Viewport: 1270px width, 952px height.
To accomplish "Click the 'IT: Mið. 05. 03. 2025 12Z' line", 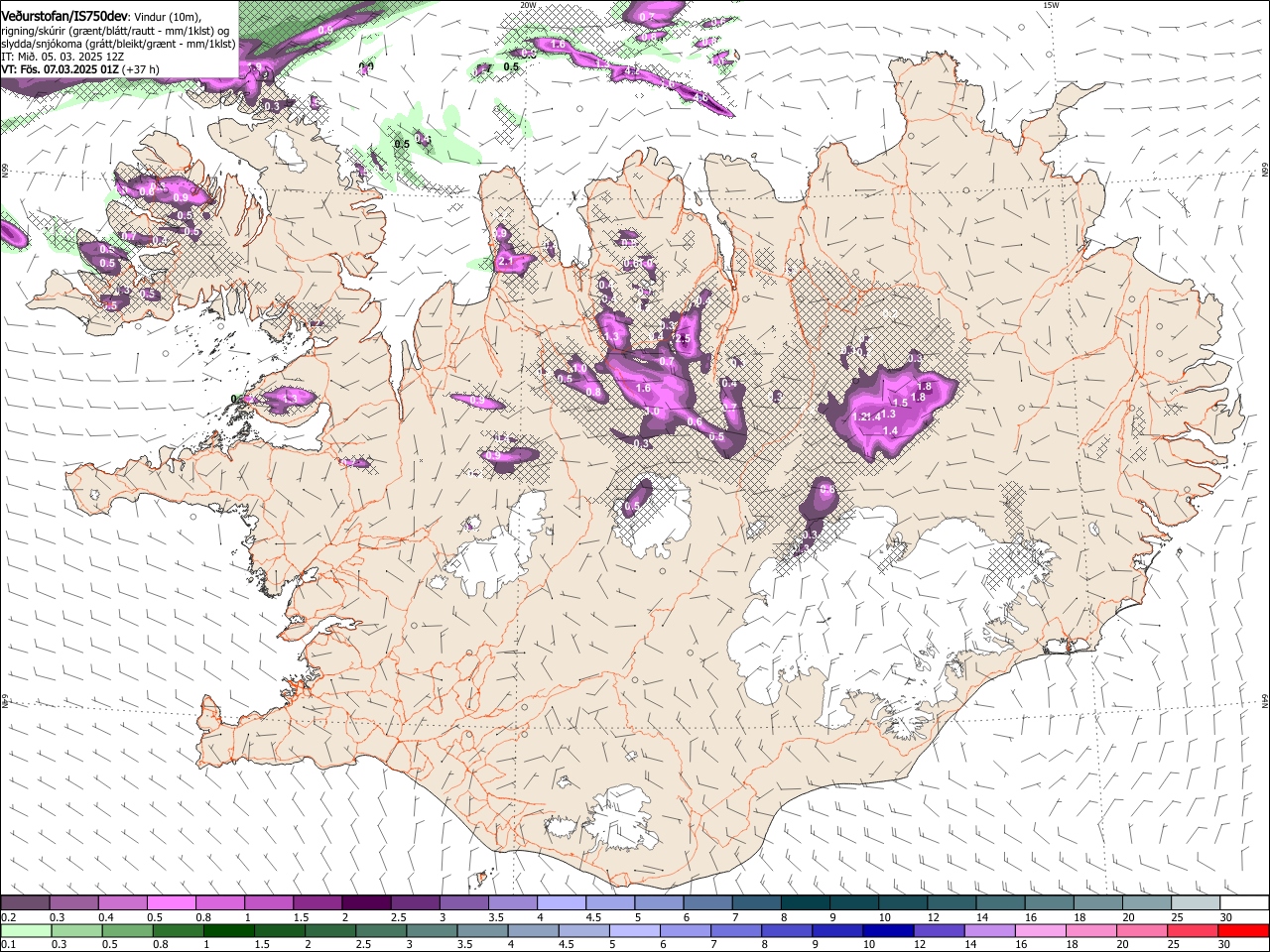I will (62, 57).
